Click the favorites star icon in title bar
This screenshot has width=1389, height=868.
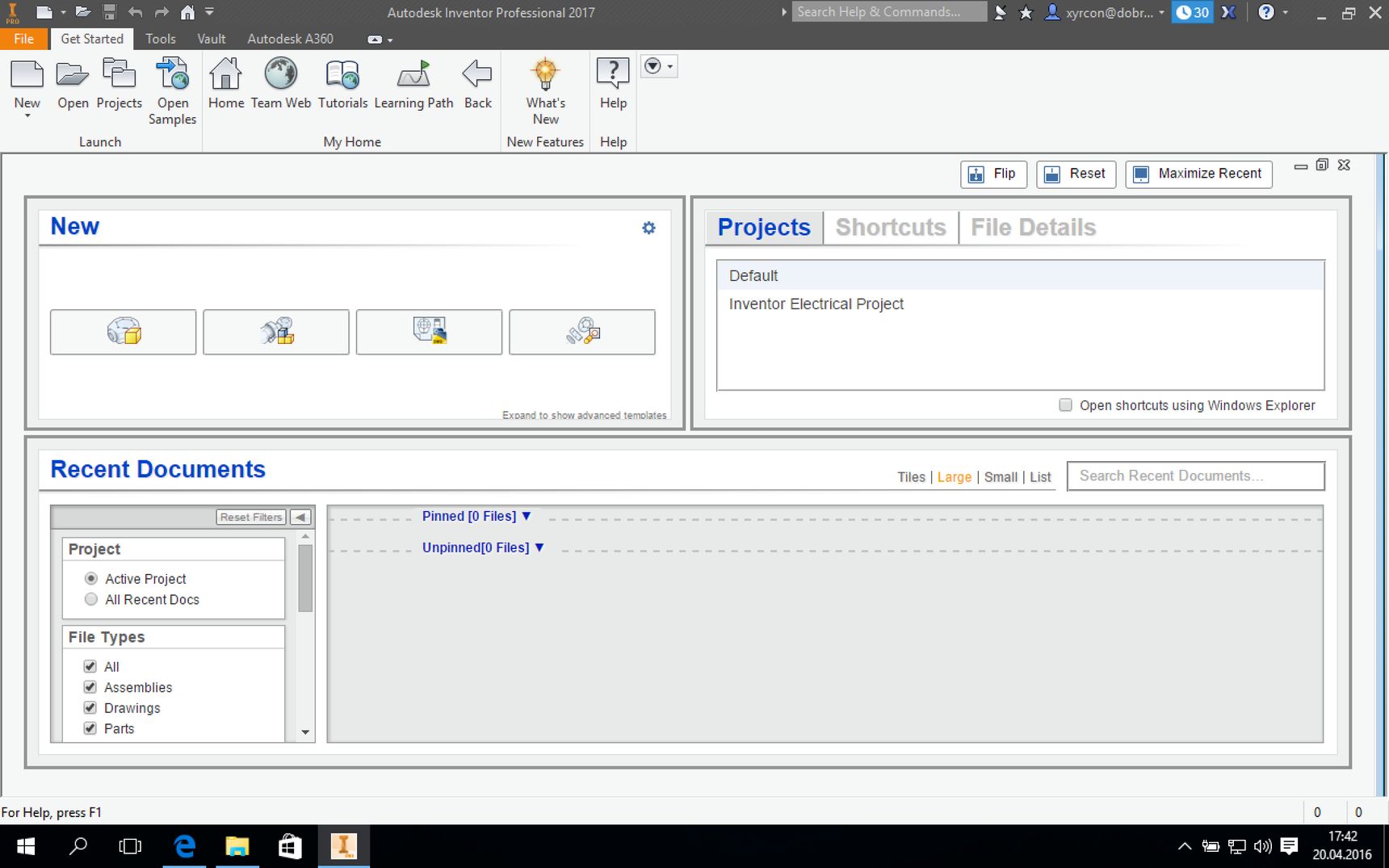tap(1026, 12)
